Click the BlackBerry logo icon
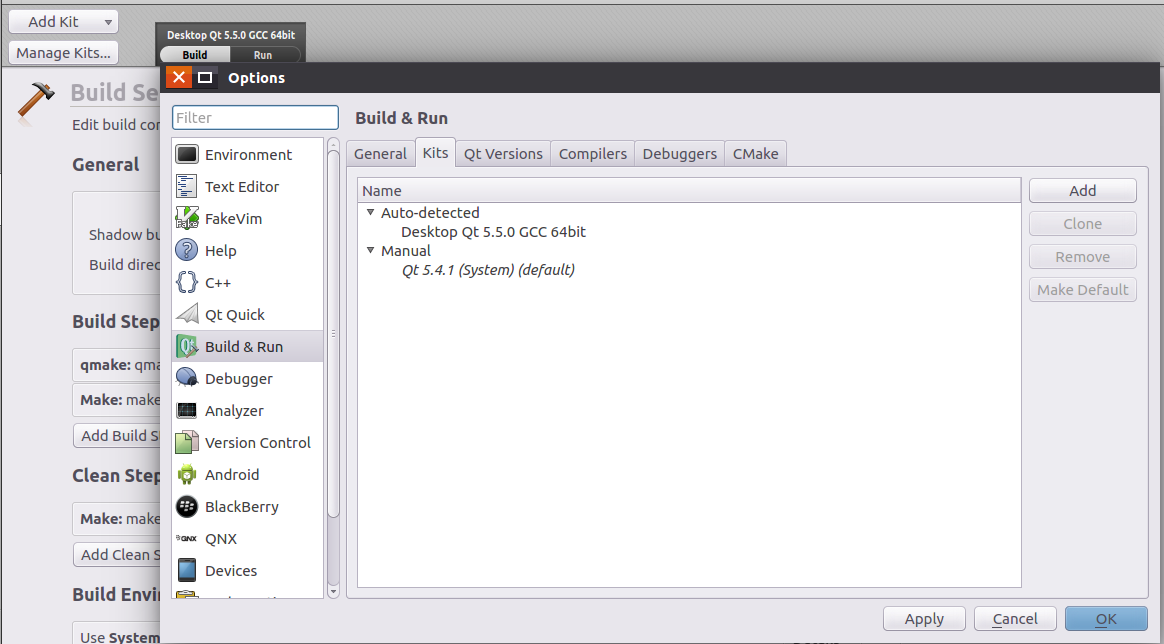Image resolution: width=1164 pixels, height=644 pixels. tap(187, 507)
